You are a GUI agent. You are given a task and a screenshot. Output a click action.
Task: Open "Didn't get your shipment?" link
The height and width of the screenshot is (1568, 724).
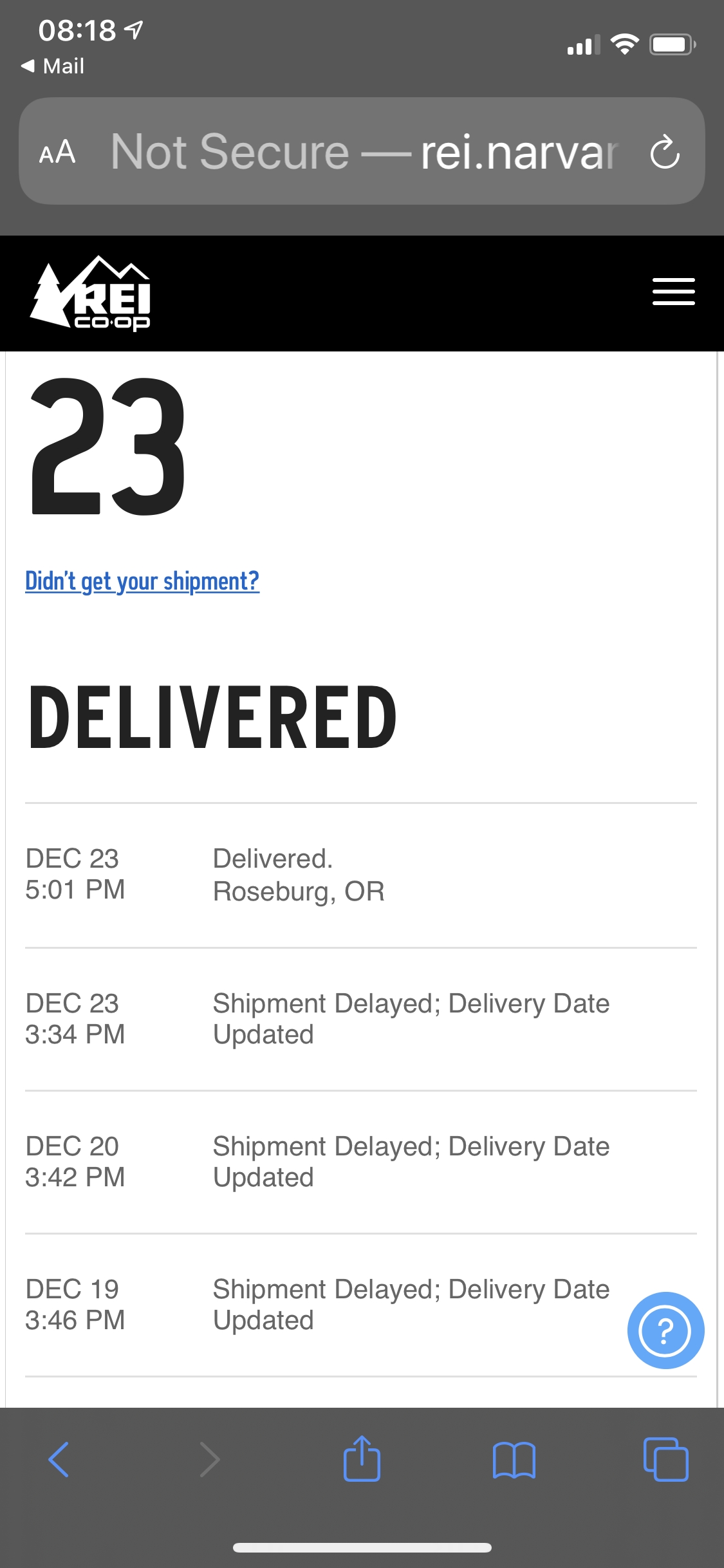click(x=142, y=581)
